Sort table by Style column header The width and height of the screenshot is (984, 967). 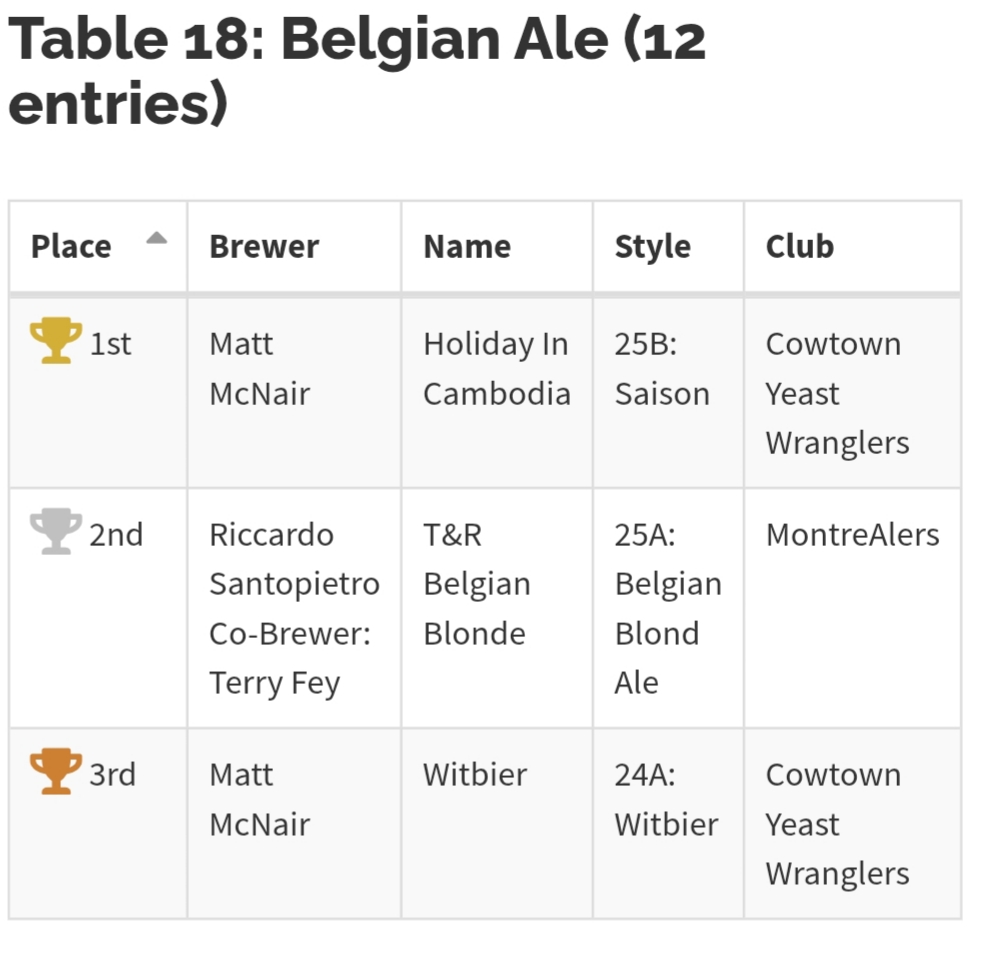point(652,247)
